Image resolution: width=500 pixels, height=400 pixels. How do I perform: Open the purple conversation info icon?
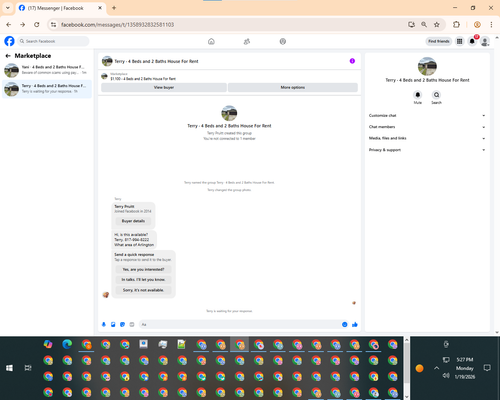click(352, 61)
